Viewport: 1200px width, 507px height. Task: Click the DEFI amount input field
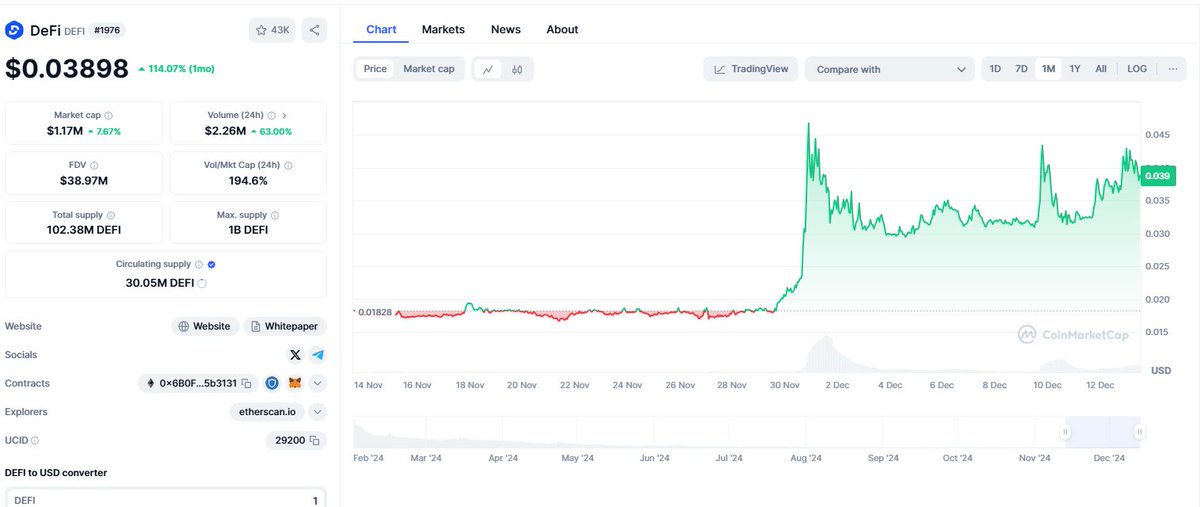pos(166,499)
